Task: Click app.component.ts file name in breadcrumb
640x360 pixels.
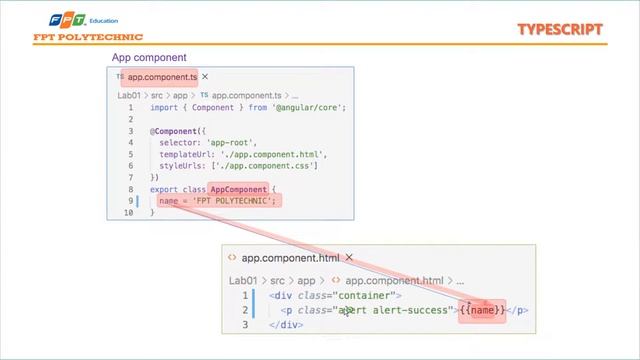Action: click(247, 95)
